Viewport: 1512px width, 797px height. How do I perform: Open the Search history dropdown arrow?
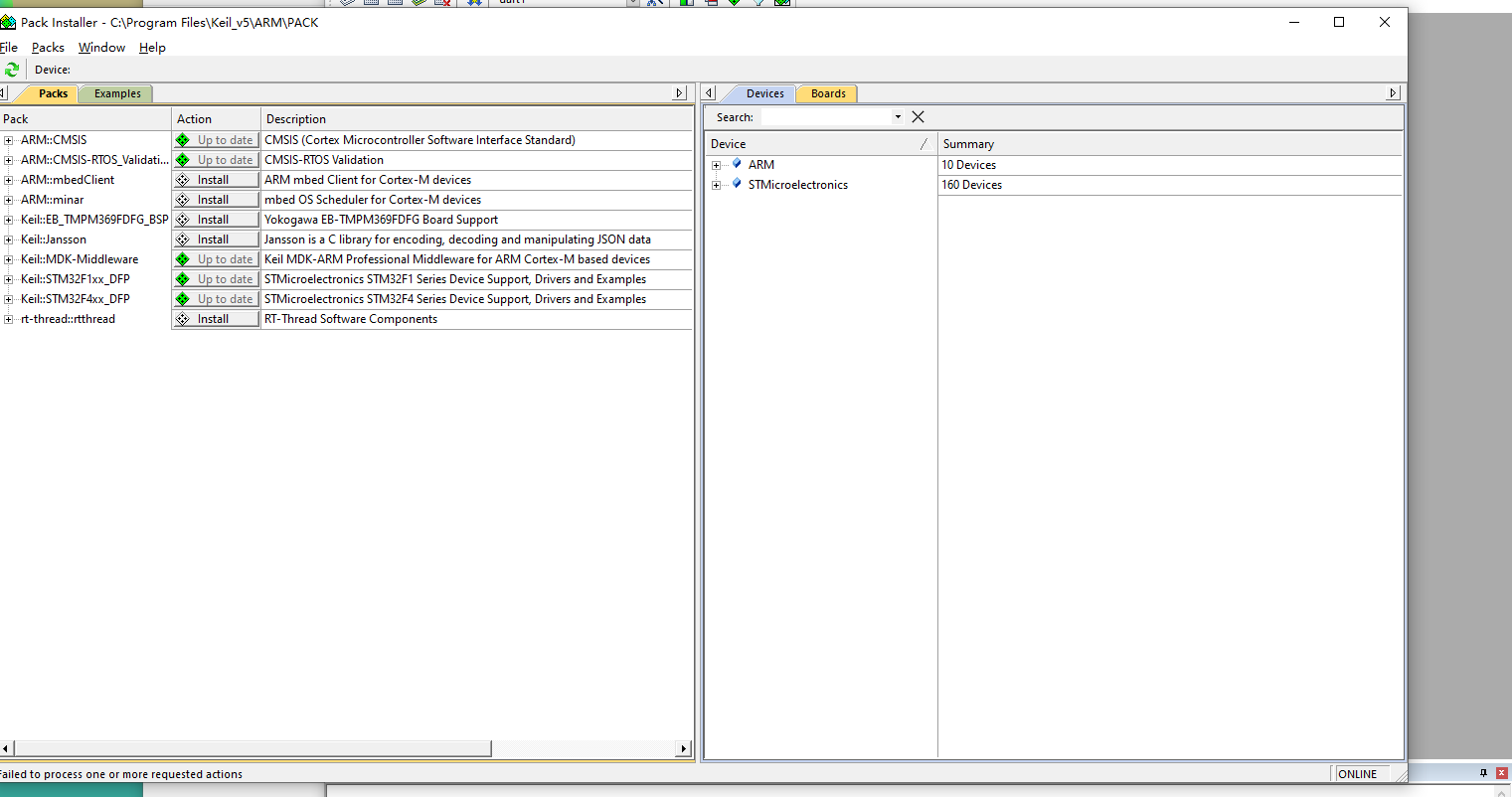(x=897, y=117)
